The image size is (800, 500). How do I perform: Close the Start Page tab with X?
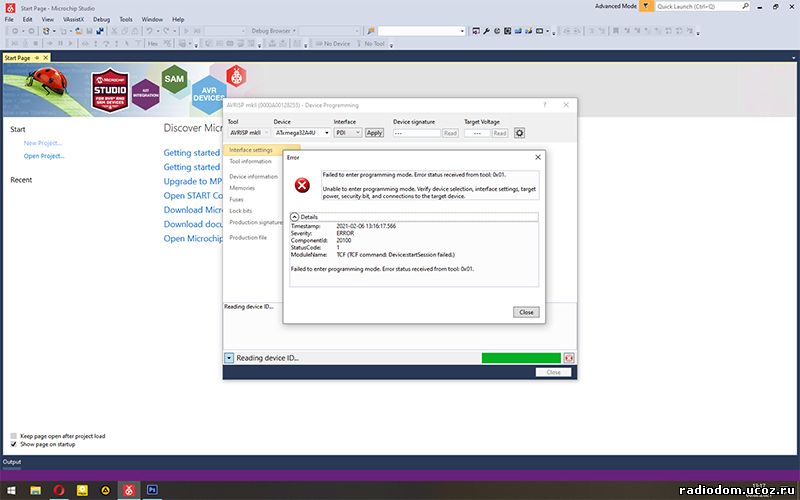point(45,58)
